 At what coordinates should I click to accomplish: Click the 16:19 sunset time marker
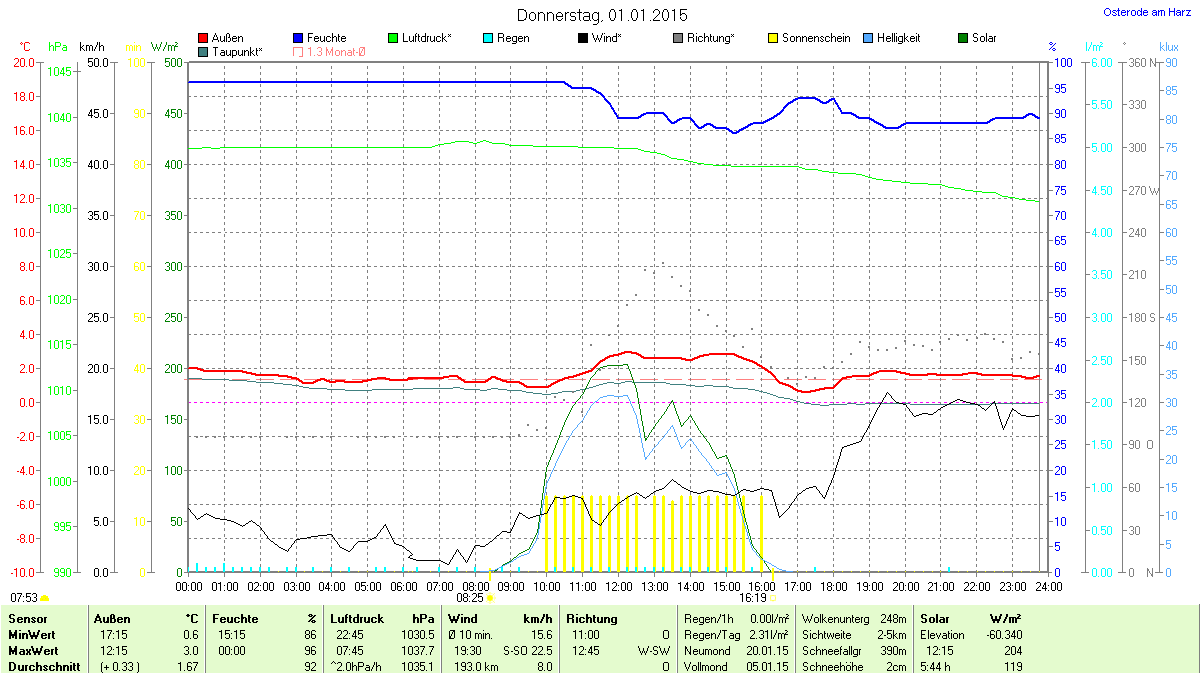tap(752, 598)
